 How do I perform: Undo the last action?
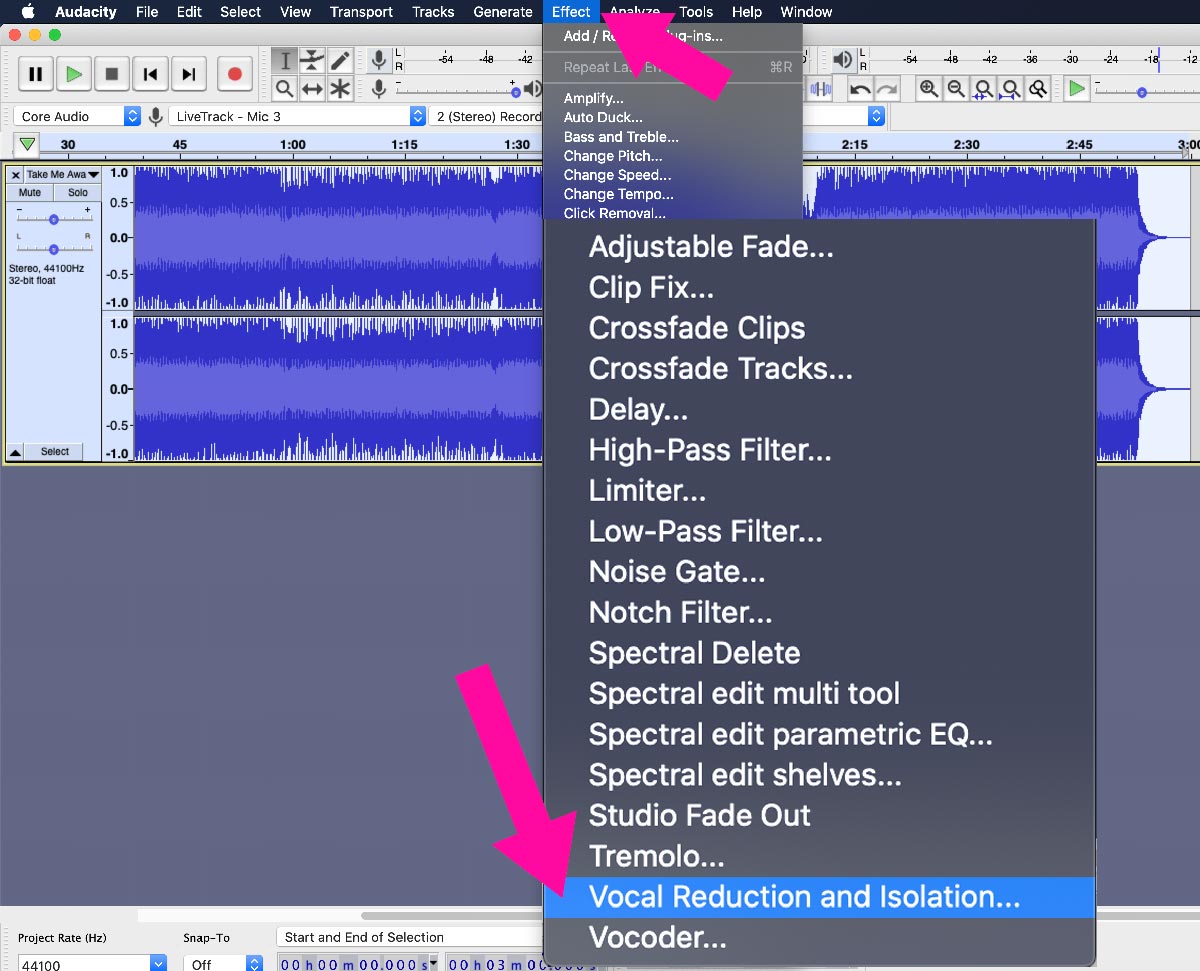coord(860,89)
